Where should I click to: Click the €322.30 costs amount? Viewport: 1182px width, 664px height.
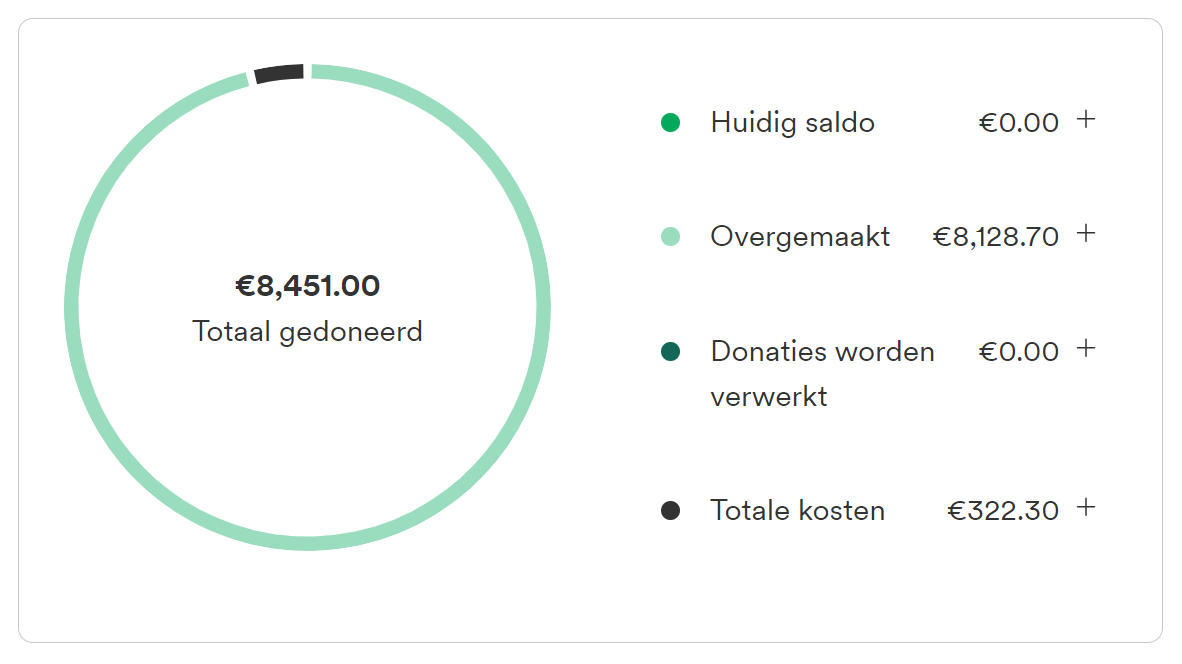1003,510
